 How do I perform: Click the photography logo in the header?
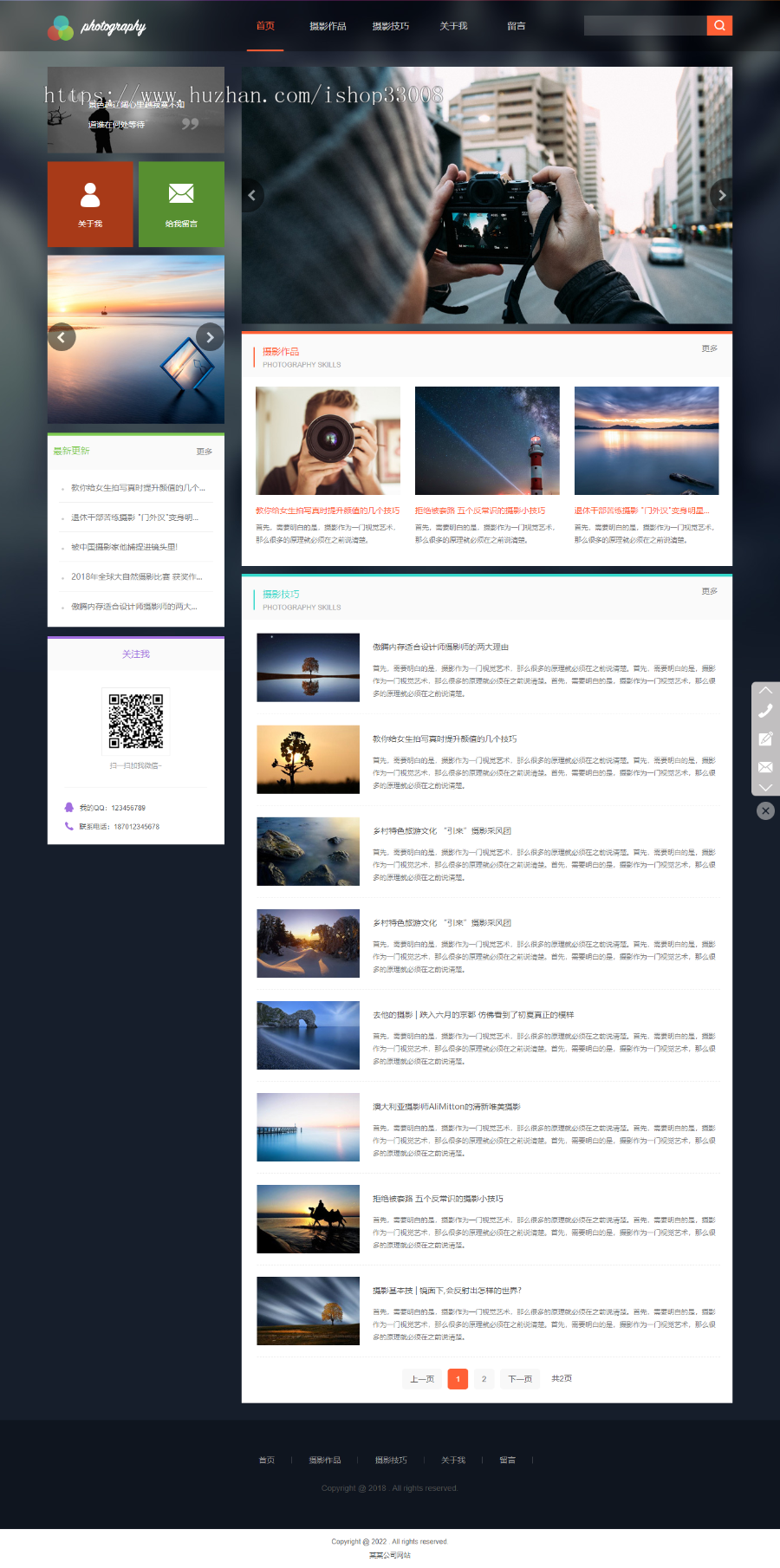point(97,27)
